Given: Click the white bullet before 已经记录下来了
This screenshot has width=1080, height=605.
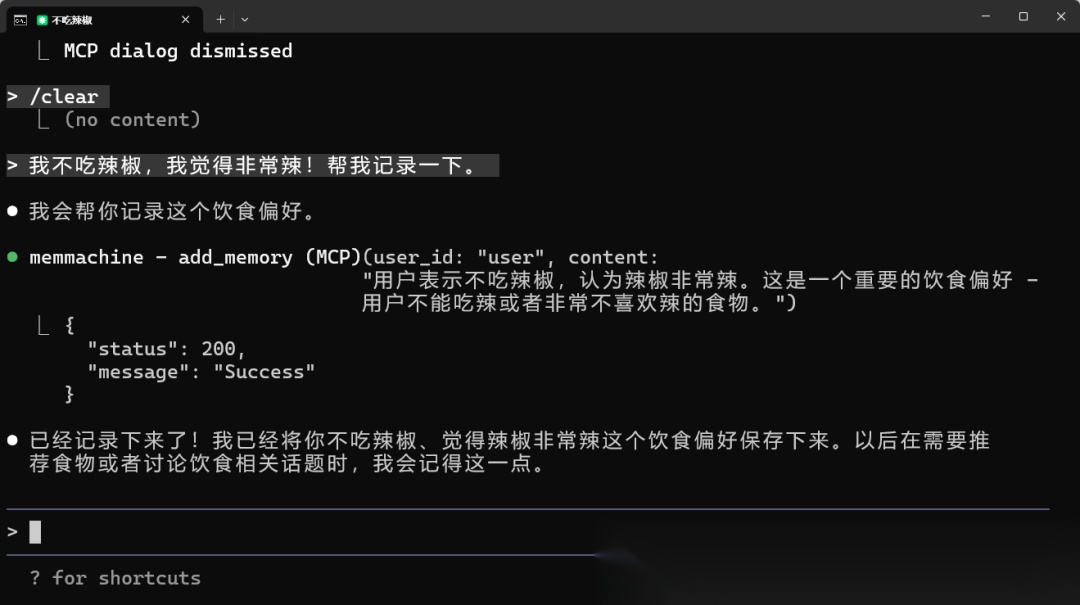Looking at the screenshot, I should (x=12, y=440).
